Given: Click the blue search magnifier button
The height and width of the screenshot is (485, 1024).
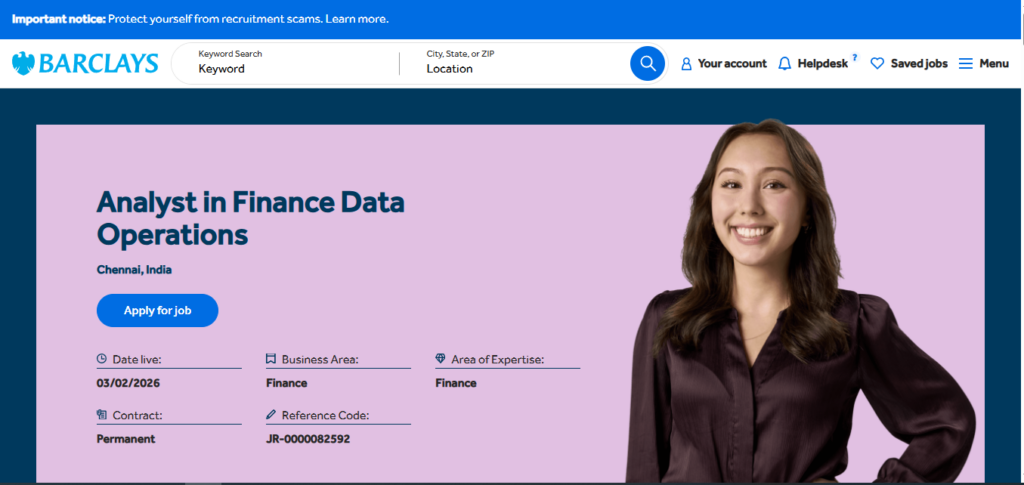Looking at the screenshot, I should click(x=647, y=63).
